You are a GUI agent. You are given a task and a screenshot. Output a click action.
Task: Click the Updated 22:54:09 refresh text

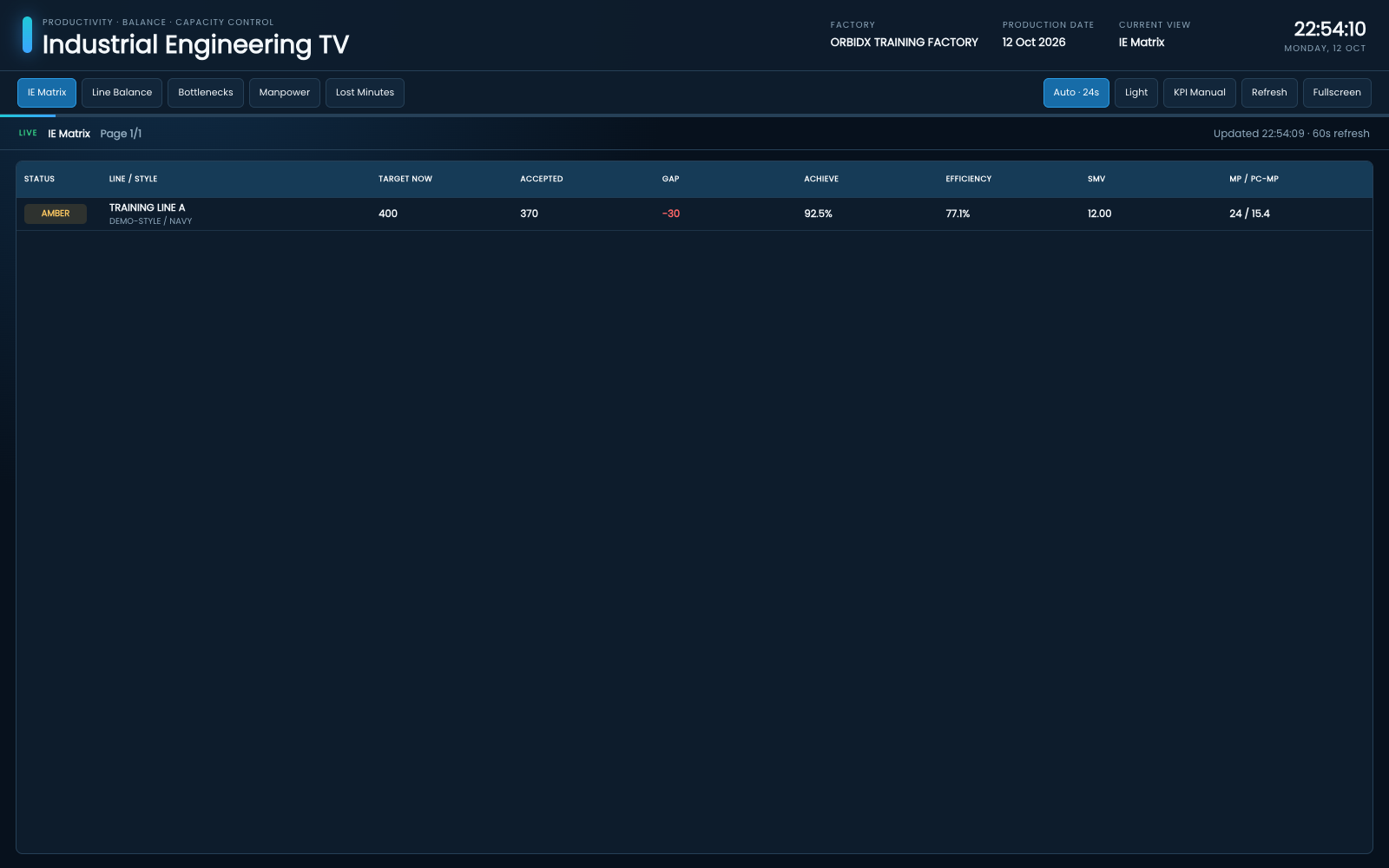tap(1291, 134)
